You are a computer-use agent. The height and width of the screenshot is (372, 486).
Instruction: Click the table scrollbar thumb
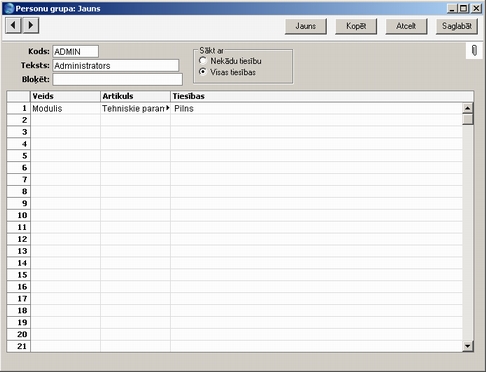pos(468,119)
